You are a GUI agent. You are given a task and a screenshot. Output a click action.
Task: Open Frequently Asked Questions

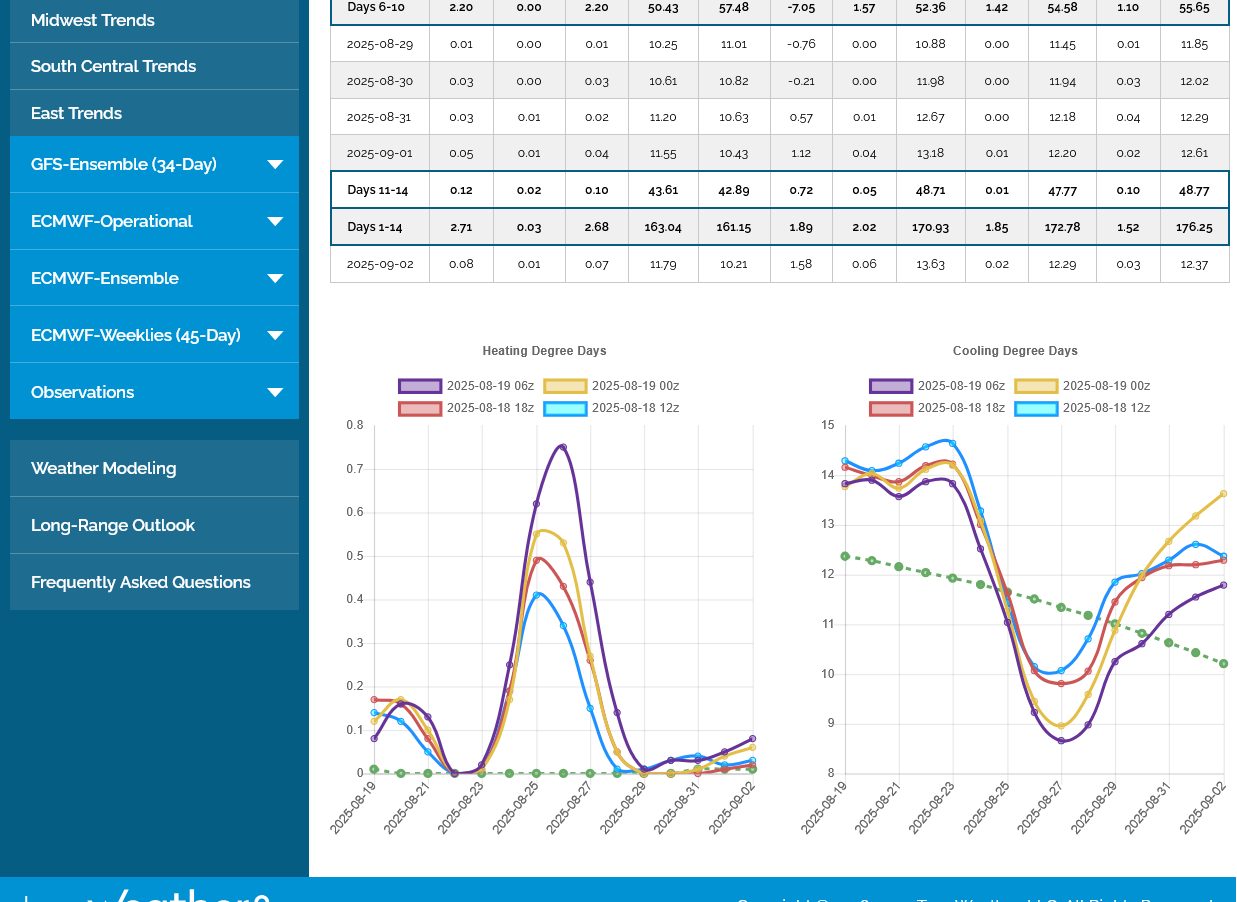pos(140,582)
